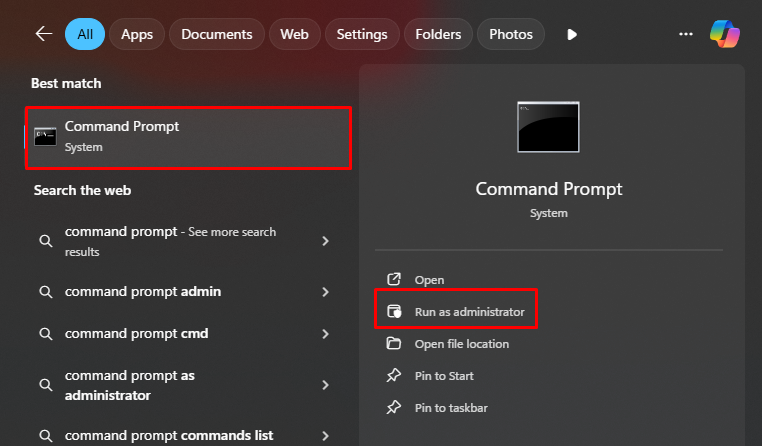Click the Open action's external-link icon

394,279
